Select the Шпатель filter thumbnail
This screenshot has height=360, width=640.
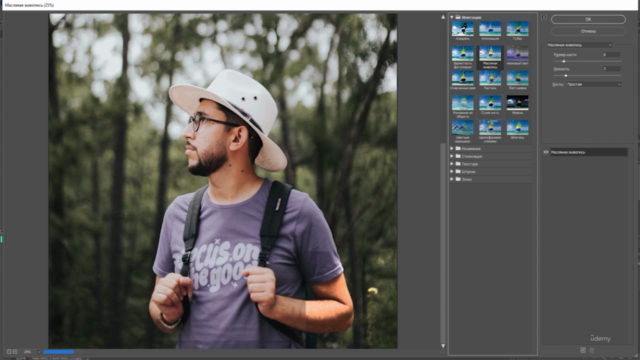(x=517, y=127)
